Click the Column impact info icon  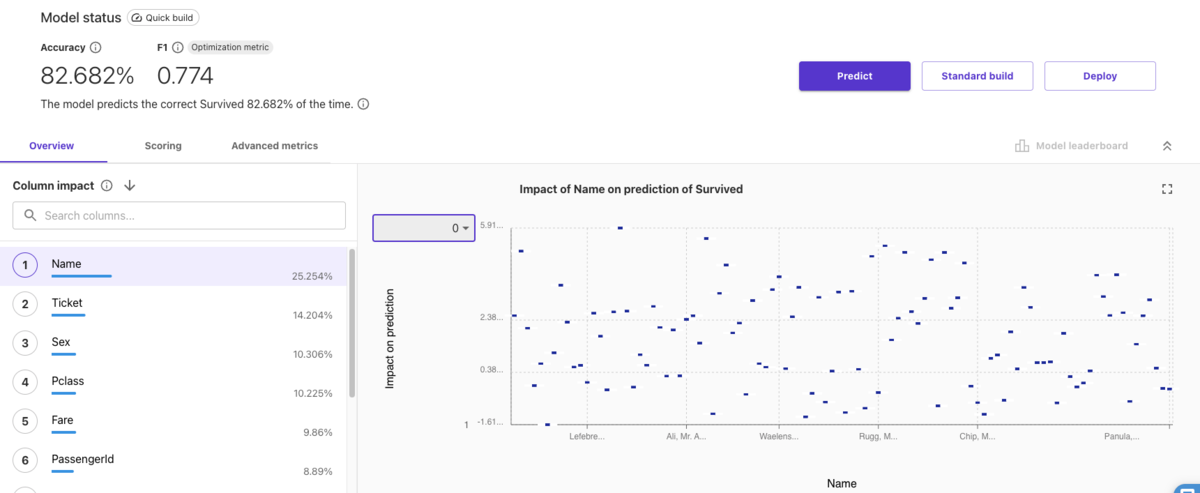pyautogui.click(x=107, y=186)
